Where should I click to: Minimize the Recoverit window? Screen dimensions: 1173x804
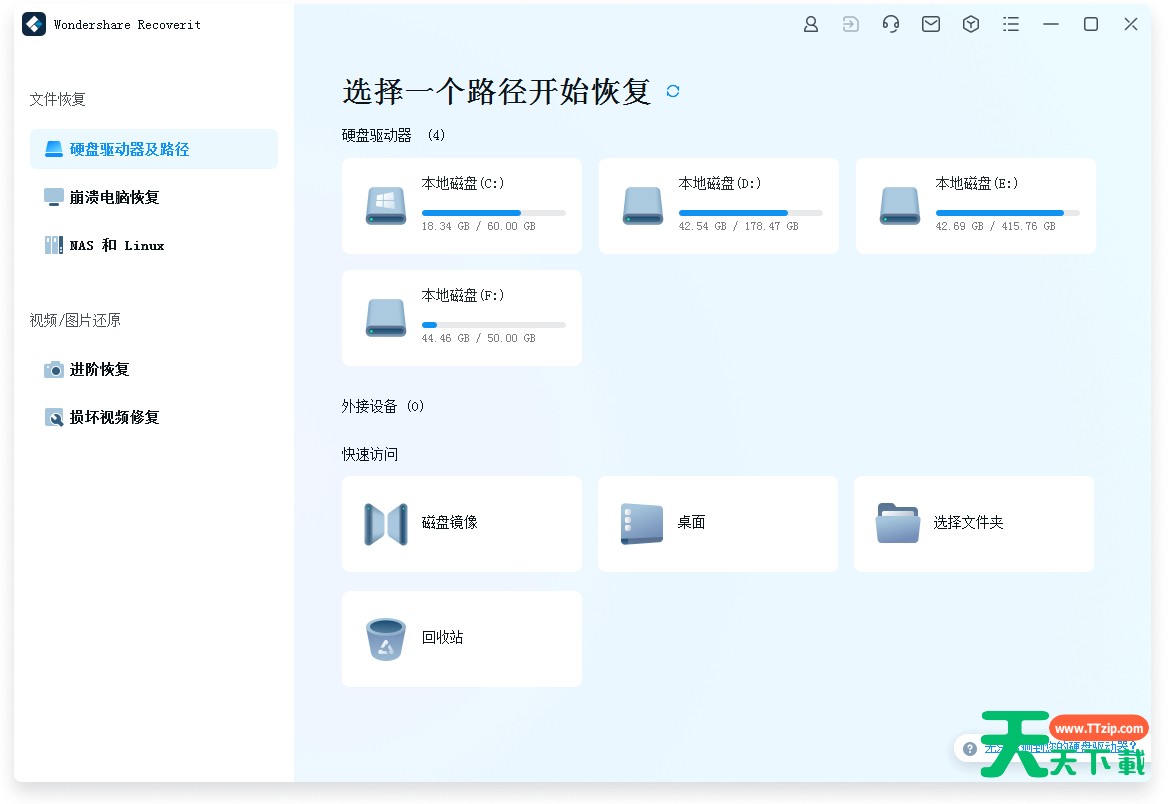tap(1051, 25)
